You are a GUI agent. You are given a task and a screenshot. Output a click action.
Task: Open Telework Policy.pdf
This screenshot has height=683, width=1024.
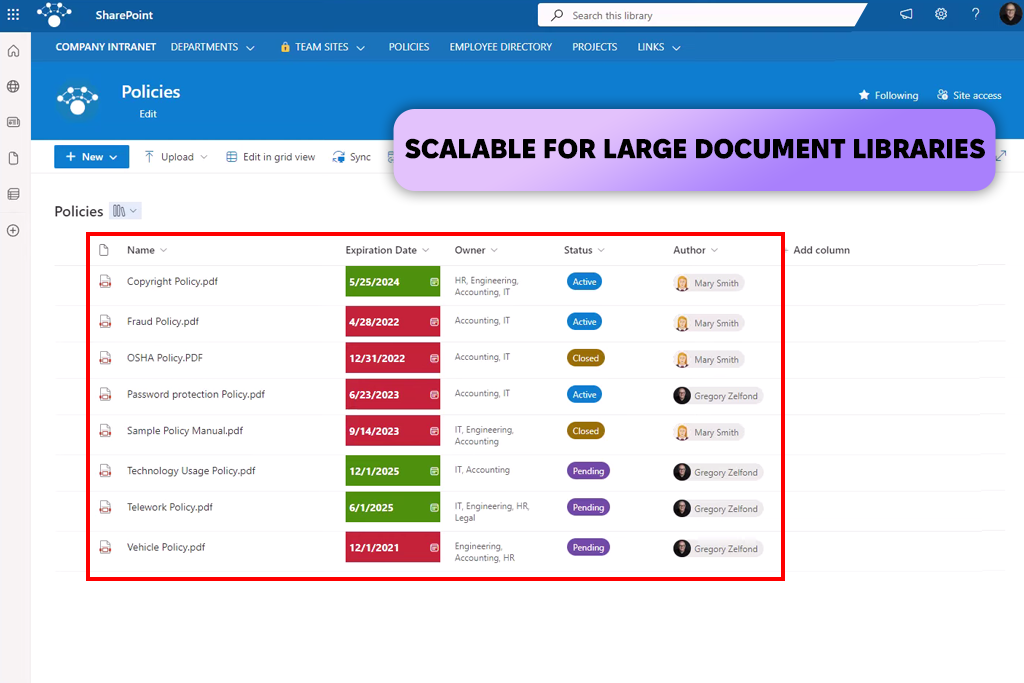click(170, 507)
